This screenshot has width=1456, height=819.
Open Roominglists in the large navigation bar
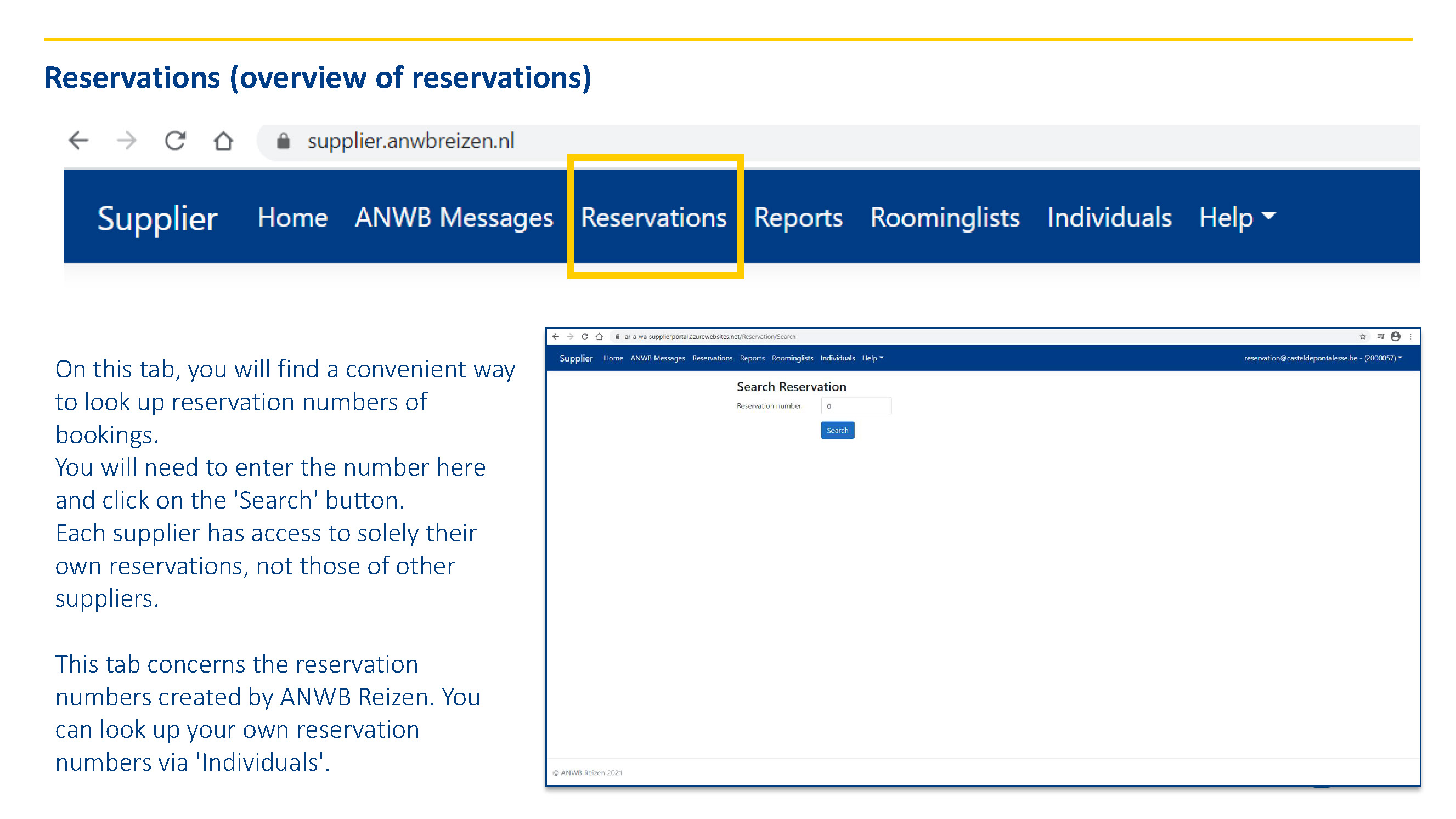coord(945,218)
